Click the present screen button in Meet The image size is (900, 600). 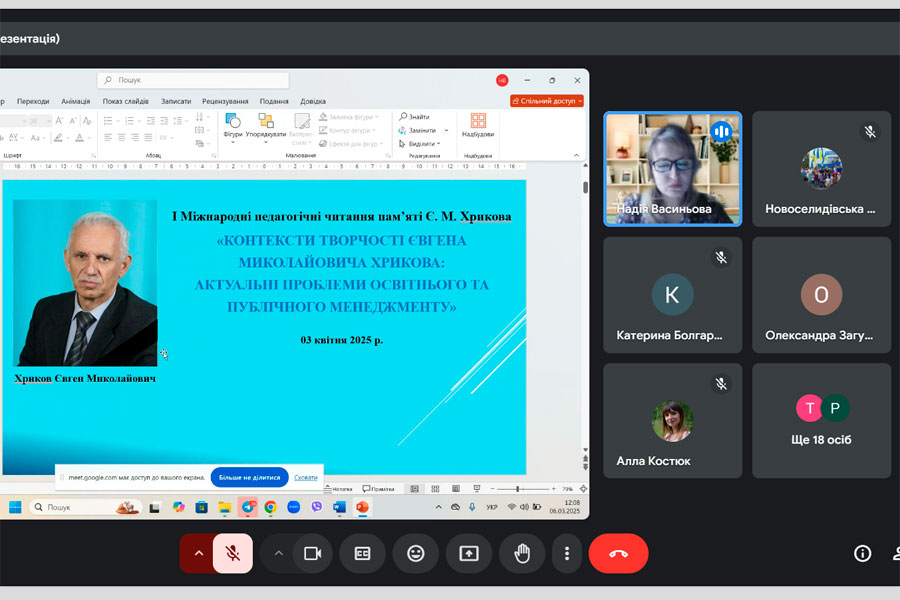coord(469,553)
